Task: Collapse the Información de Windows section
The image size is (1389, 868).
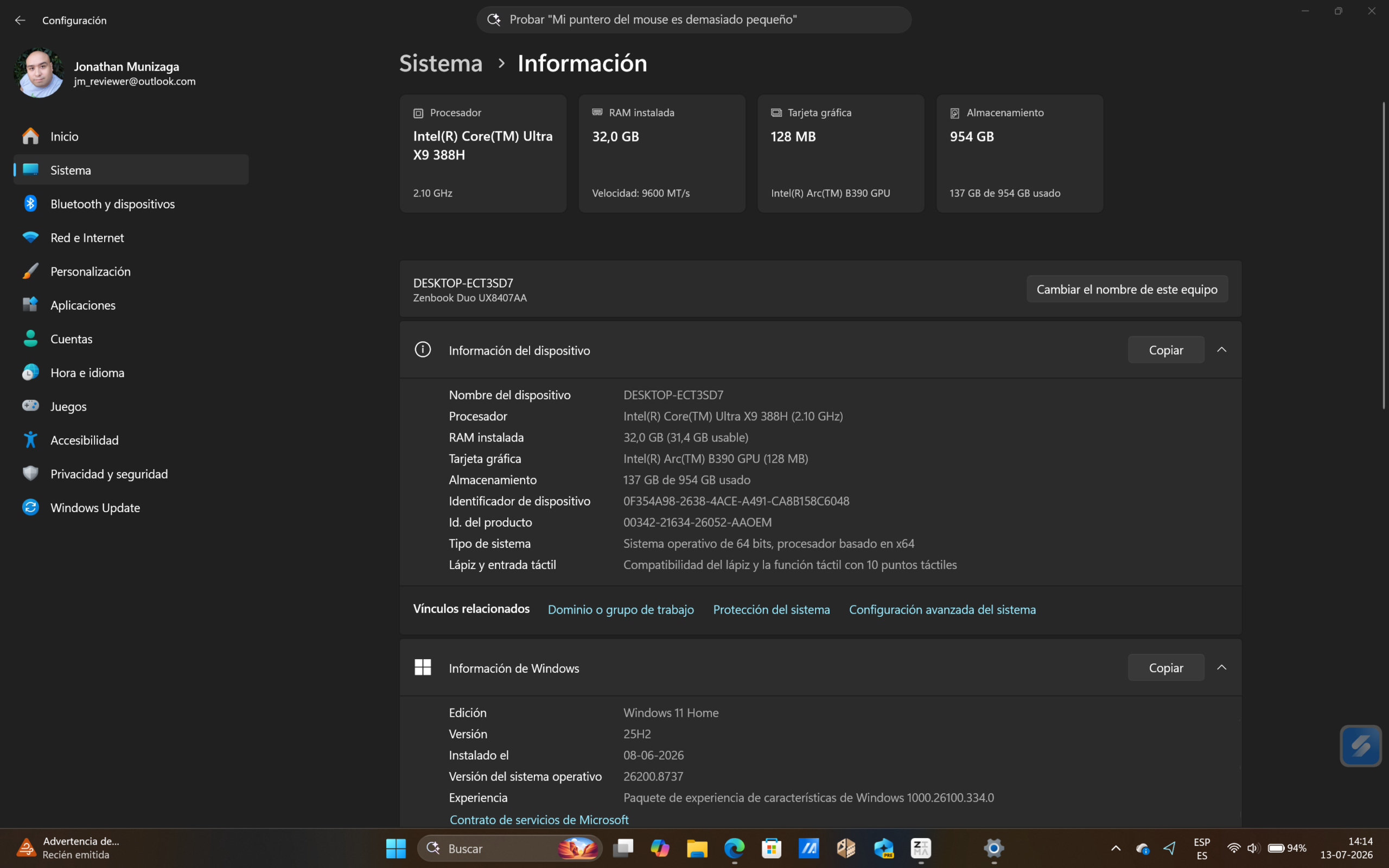Action: pos(1222,667)
